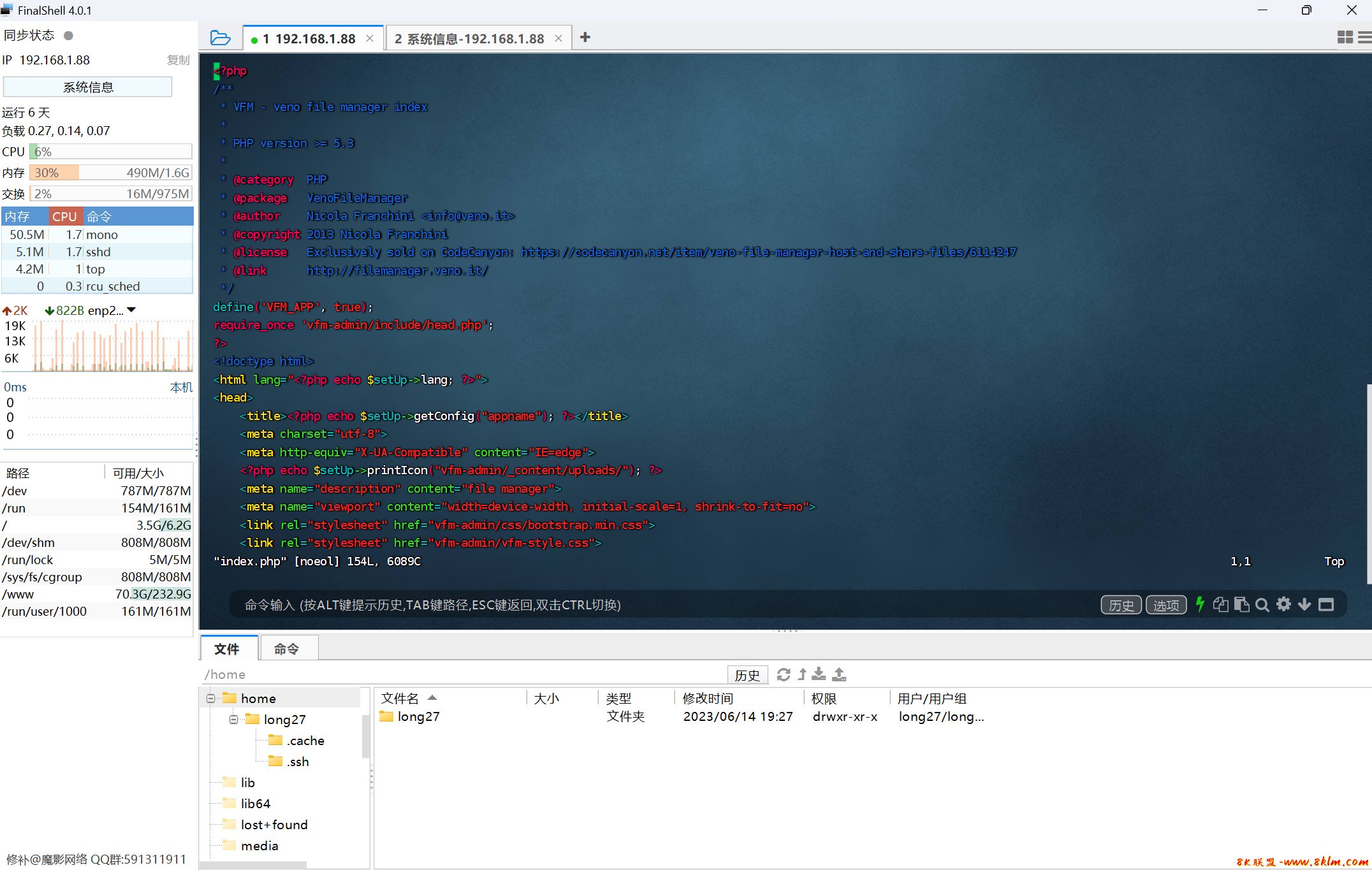Select .cache folder in tree

point(296,741)
